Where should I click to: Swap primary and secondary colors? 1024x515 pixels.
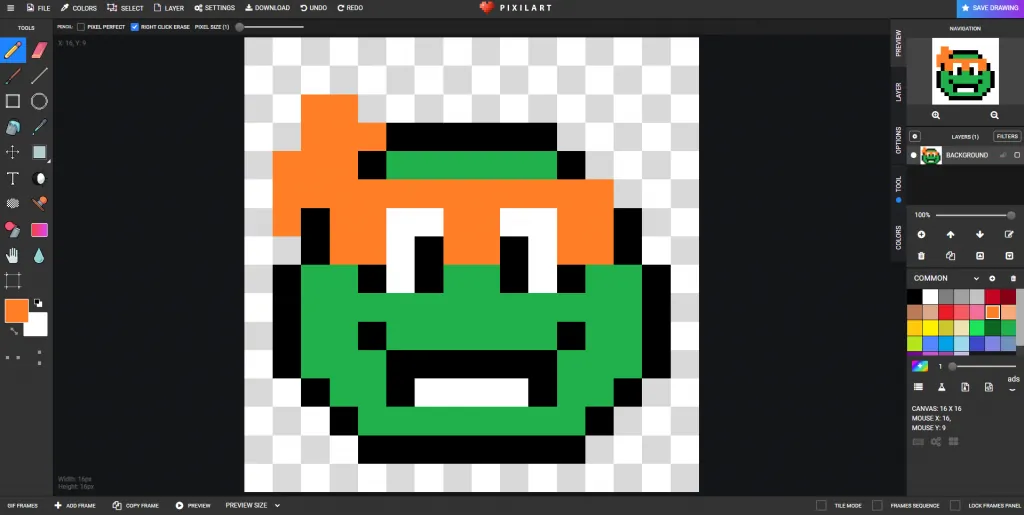[13, 332]
